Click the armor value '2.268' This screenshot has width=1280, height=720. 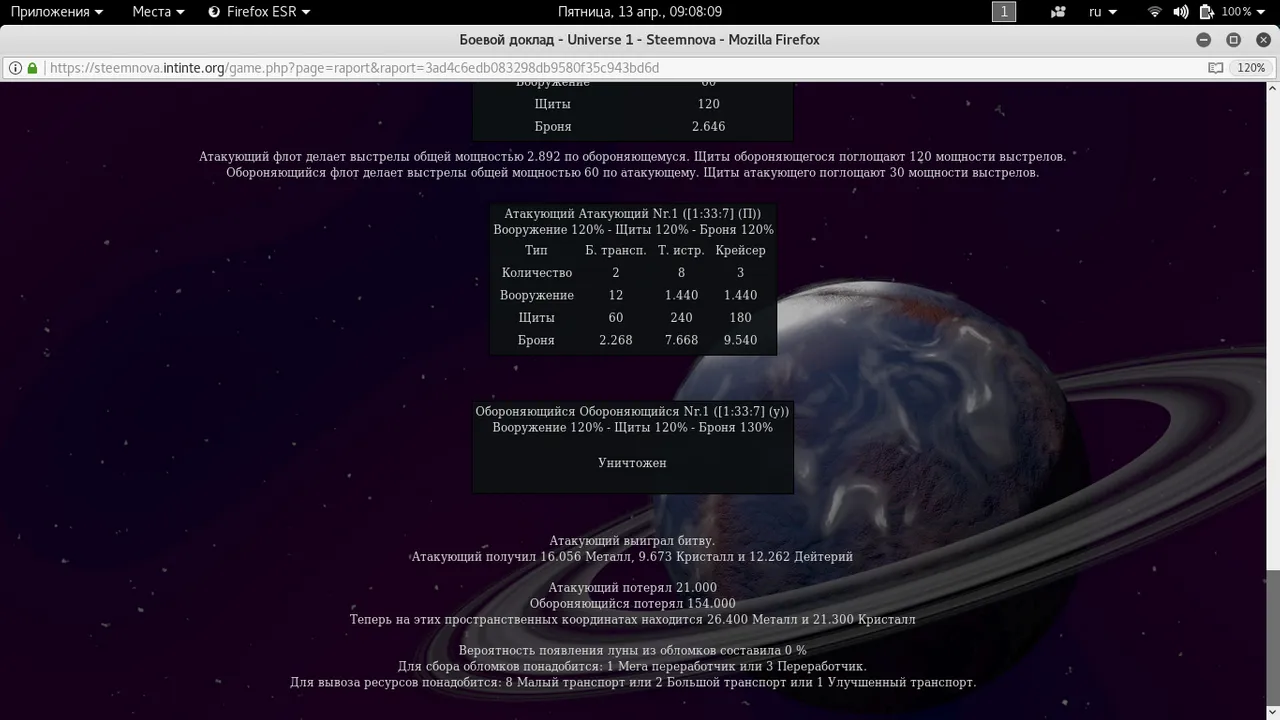[615, 341]
